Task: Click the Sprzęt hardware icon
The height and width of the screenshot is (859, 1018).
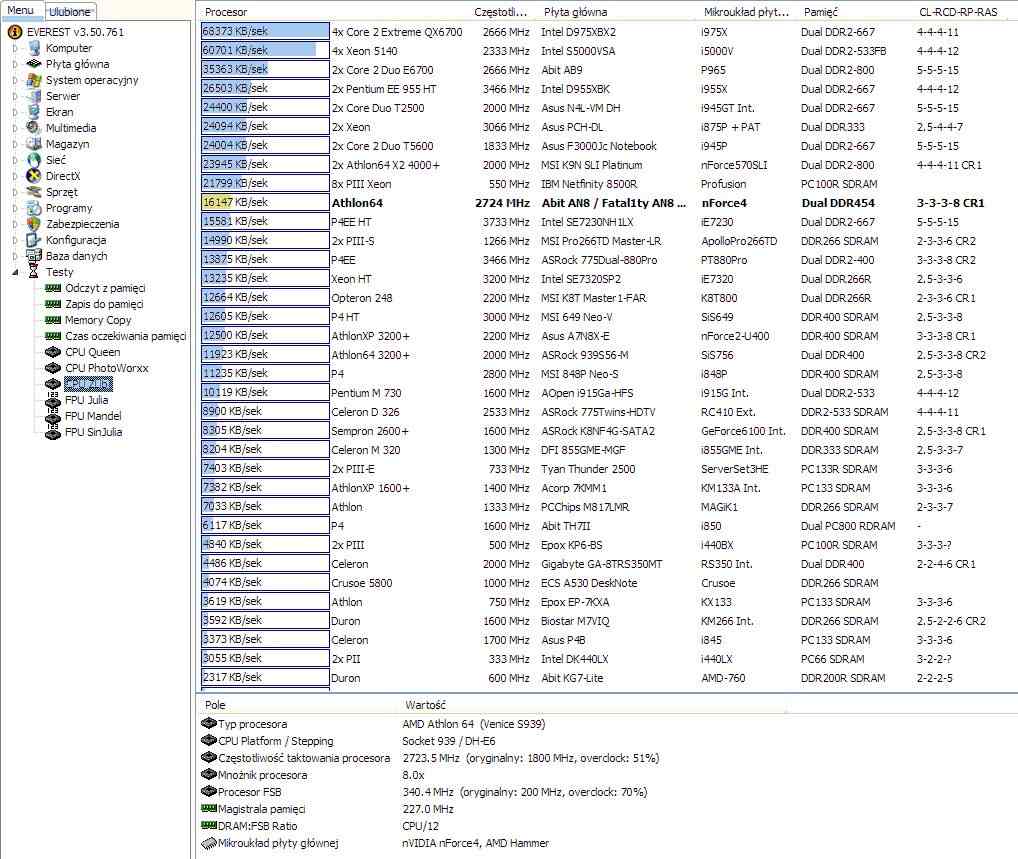Action: 34,192
